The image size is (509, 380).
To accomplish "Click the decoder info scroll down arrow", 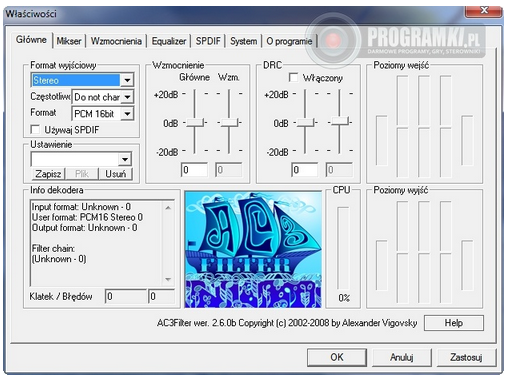I will [x=168, y=279].
